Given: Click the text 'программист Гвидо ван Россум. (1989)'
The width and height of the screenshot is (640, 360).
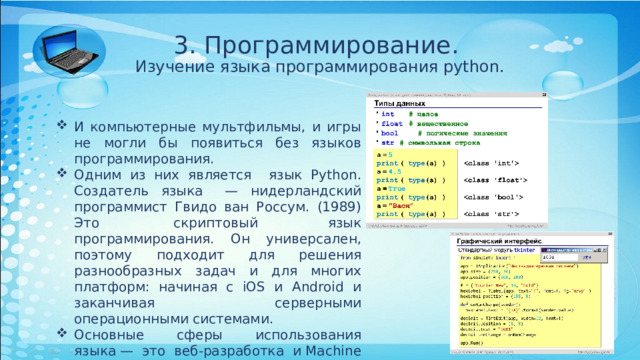Looking at the screenshot, I should click(218, 207).
